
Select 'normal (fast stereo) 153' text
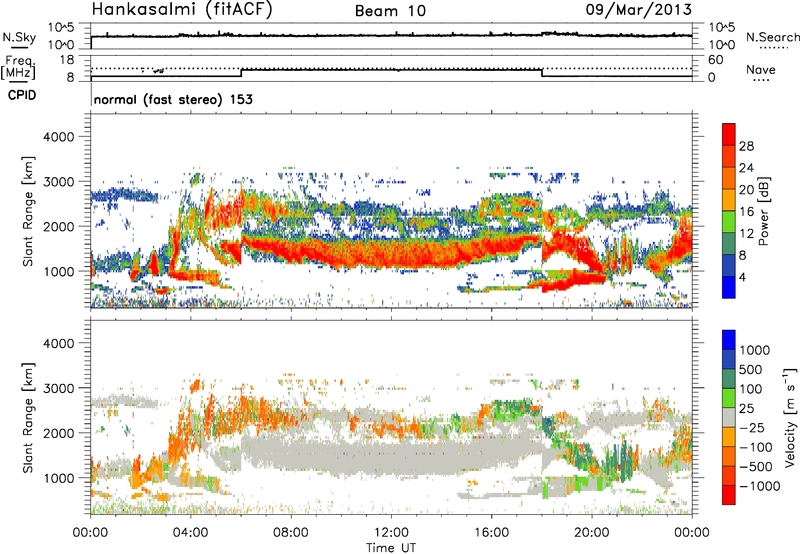click(x=173, y=99)
